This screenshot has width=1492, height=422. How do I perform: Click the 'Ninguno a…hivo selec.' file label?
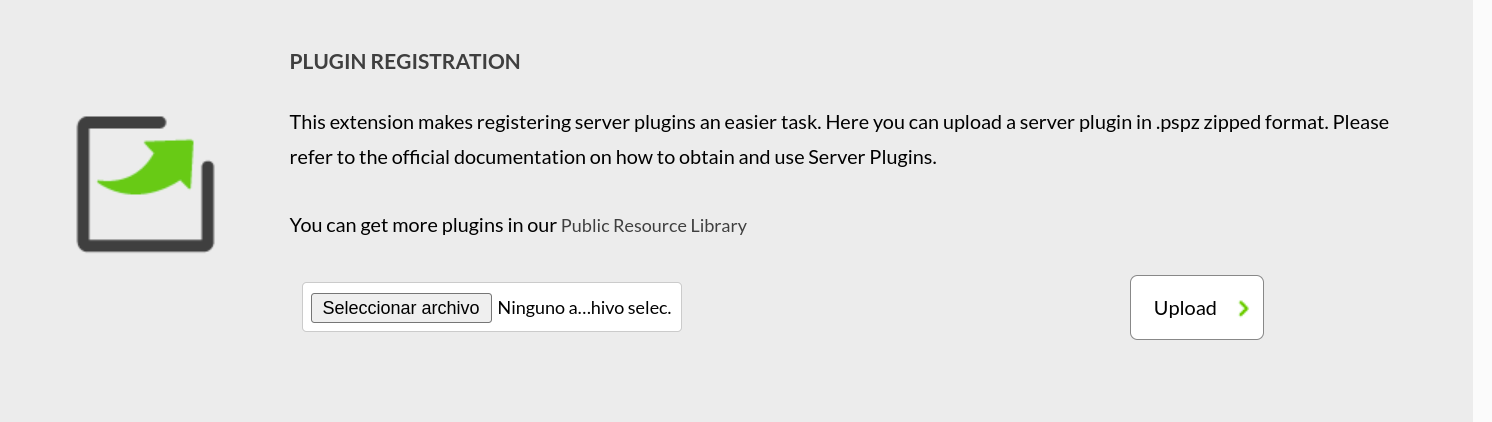[584, 308]
